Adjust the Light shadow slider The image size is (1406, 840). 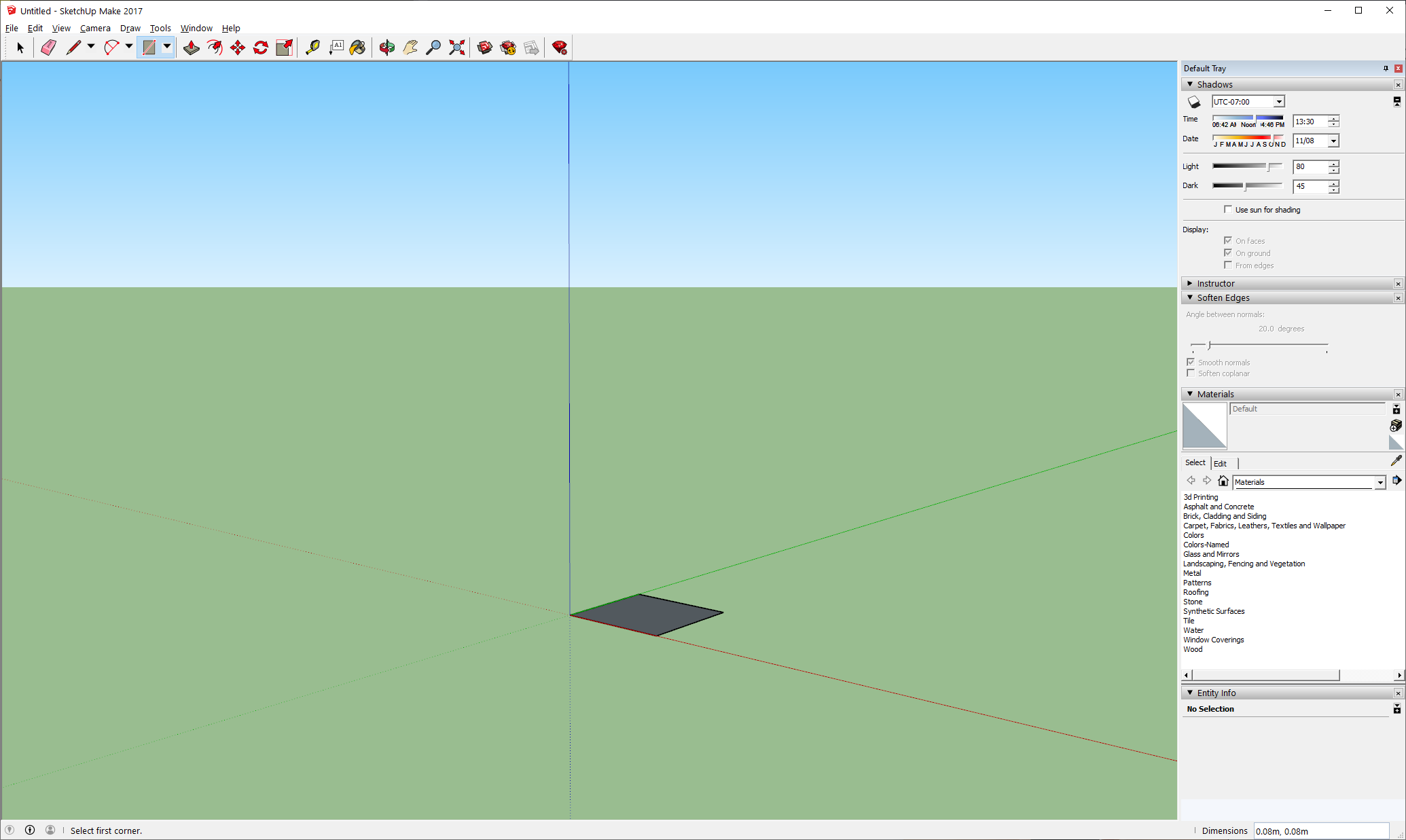[x=1268, y=166]
